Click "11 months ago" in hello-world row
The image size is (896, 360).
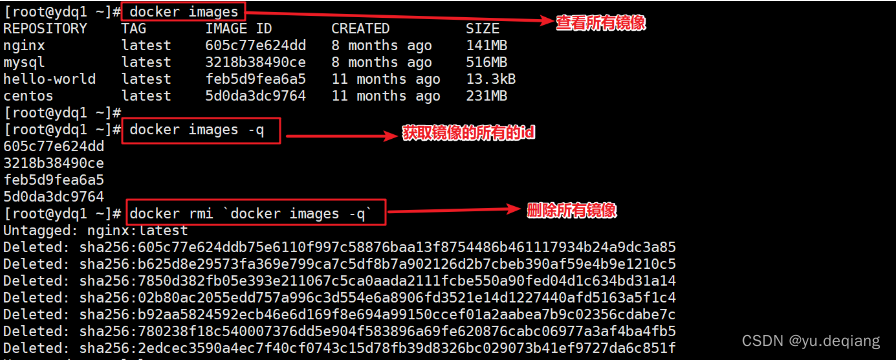pyautogui.click(x=386, y=79)
